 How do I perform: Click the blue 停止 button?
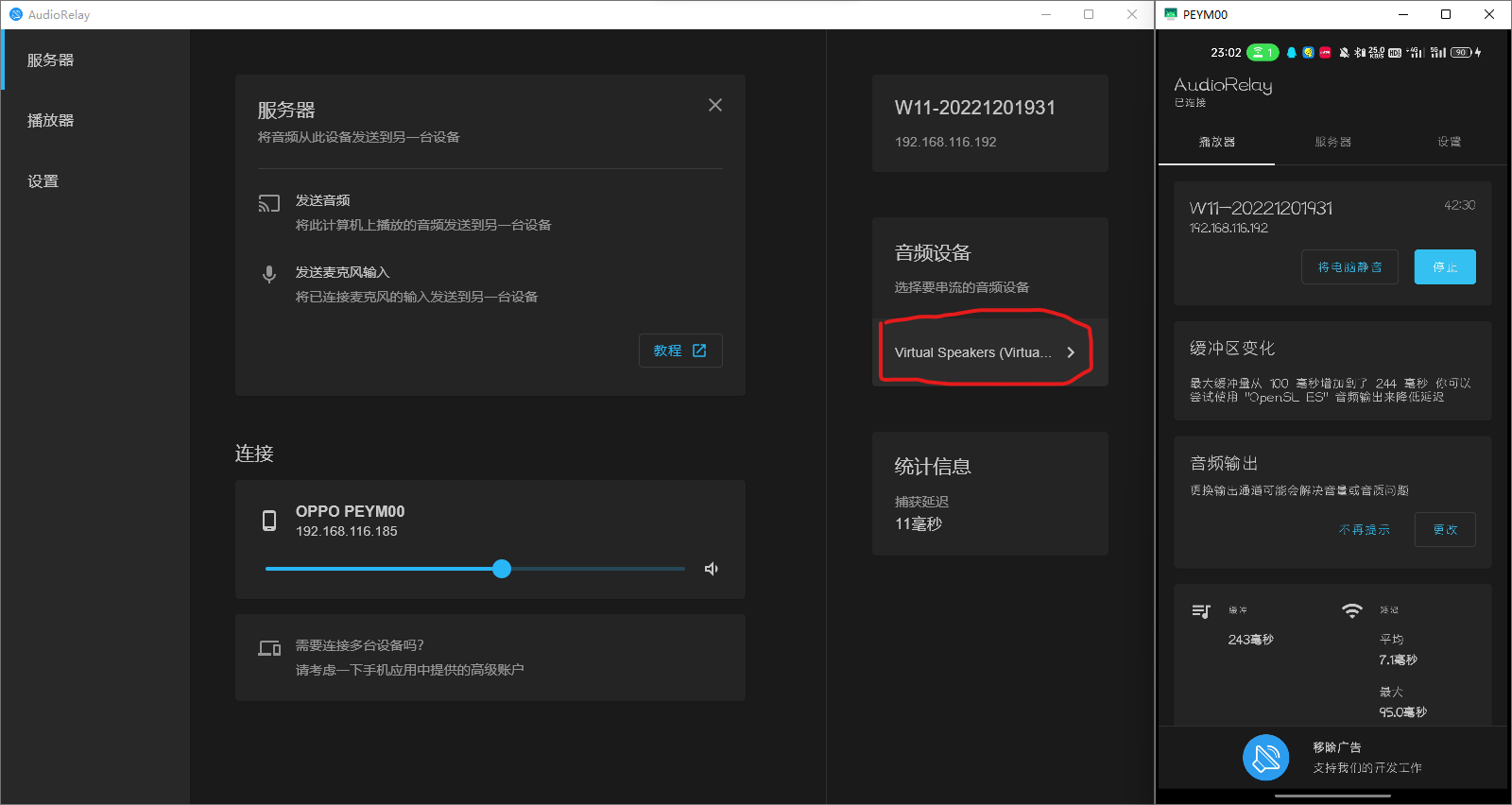[x=1445, y=267]
